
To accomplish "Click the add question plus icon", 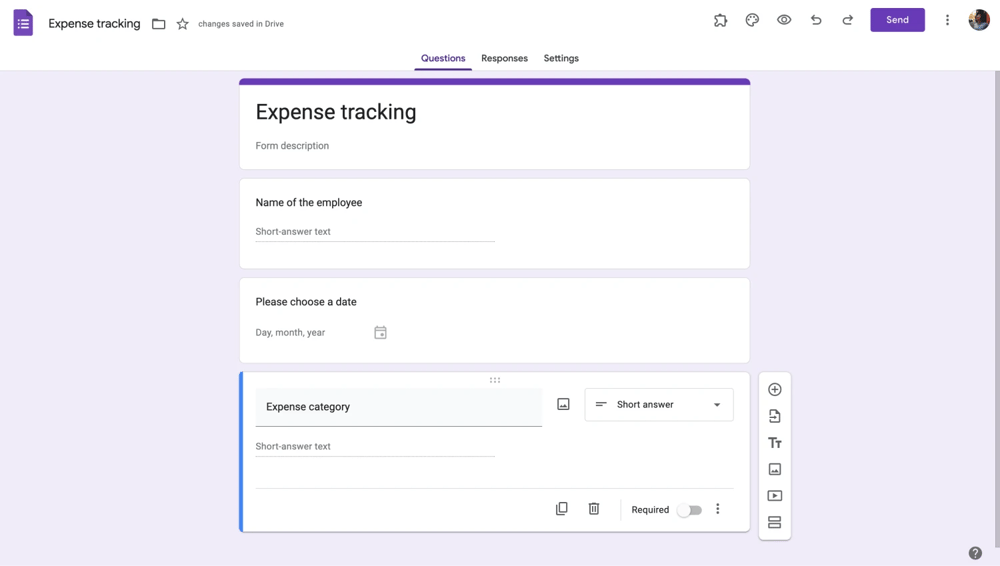I will (774, 390).
